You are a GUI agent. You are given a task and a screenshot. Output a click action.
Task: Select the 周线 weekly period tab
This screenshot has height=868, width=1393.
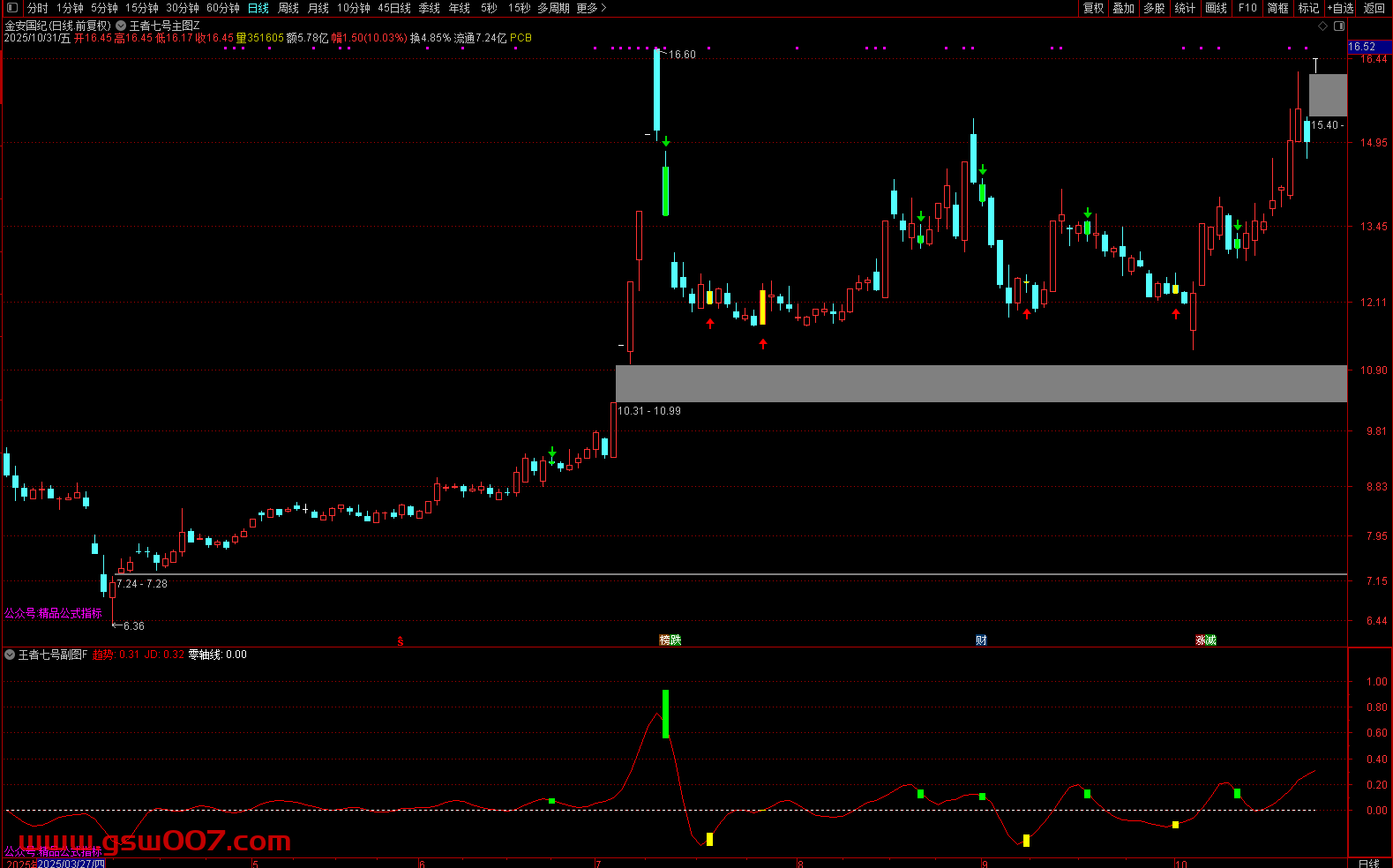tap(288, 8)
